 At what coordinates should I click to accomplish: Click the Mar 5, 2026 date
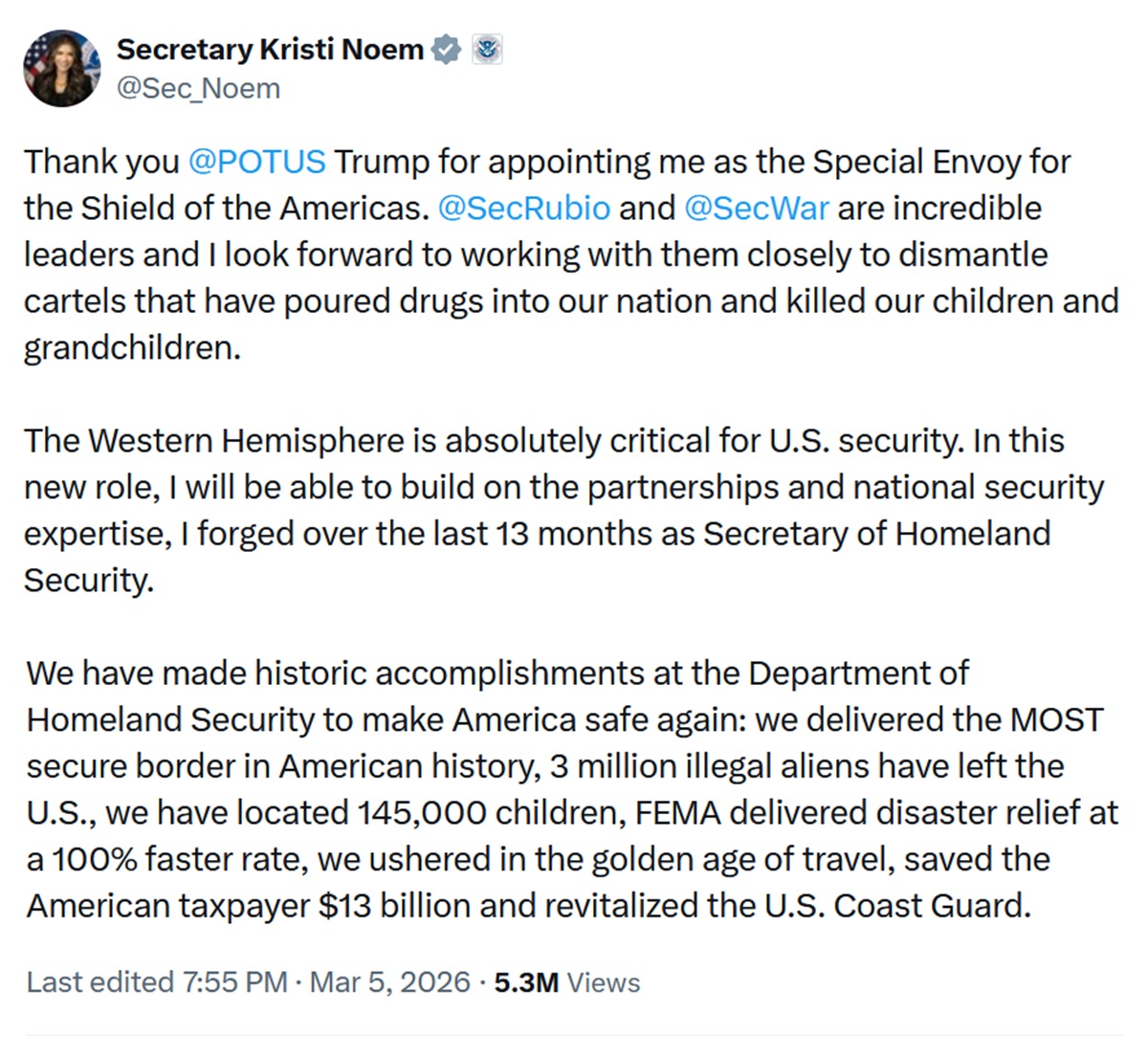(390, 981)
